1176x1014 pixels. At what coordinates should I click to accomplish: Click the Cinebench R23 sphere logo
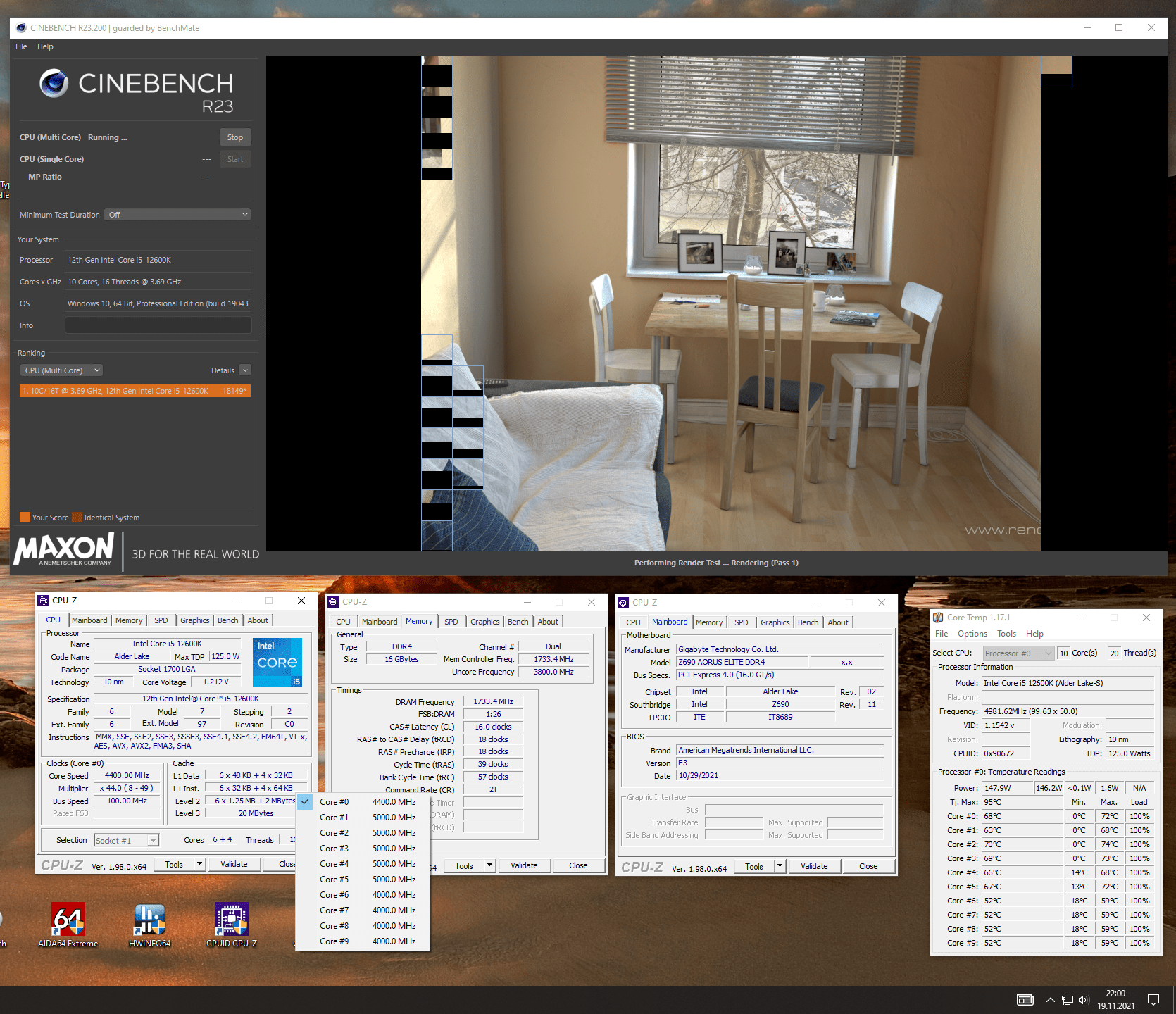[x=54, y=83]
